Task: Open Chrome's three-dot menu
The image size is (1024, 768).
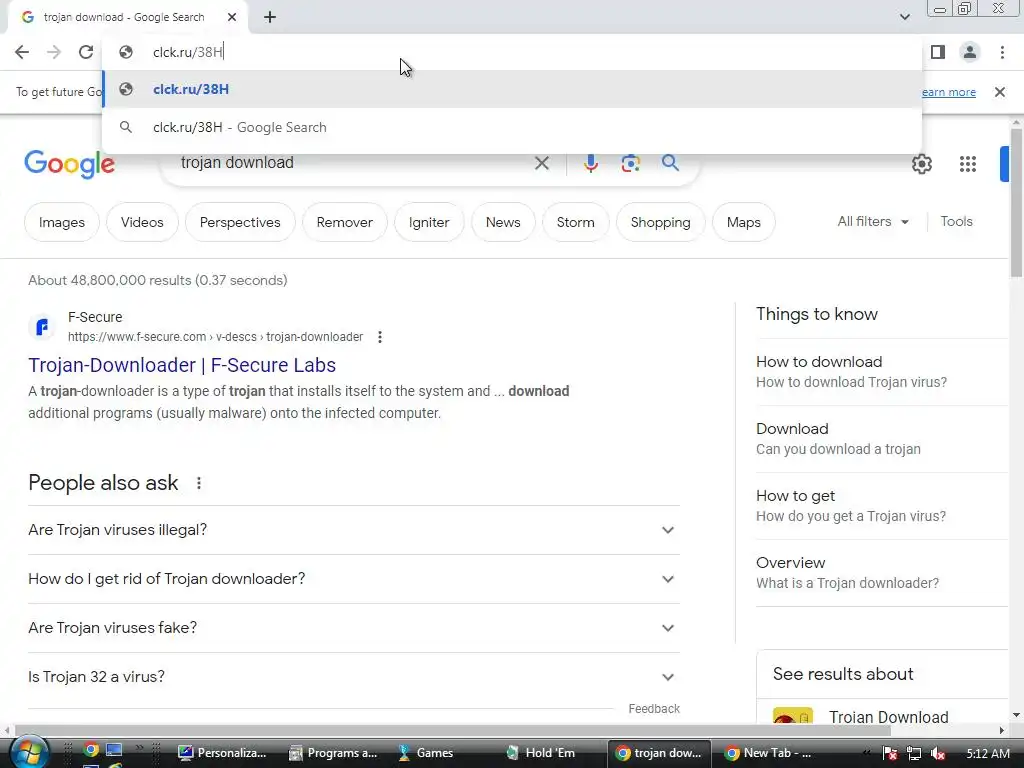Action: pos(1002,52)
